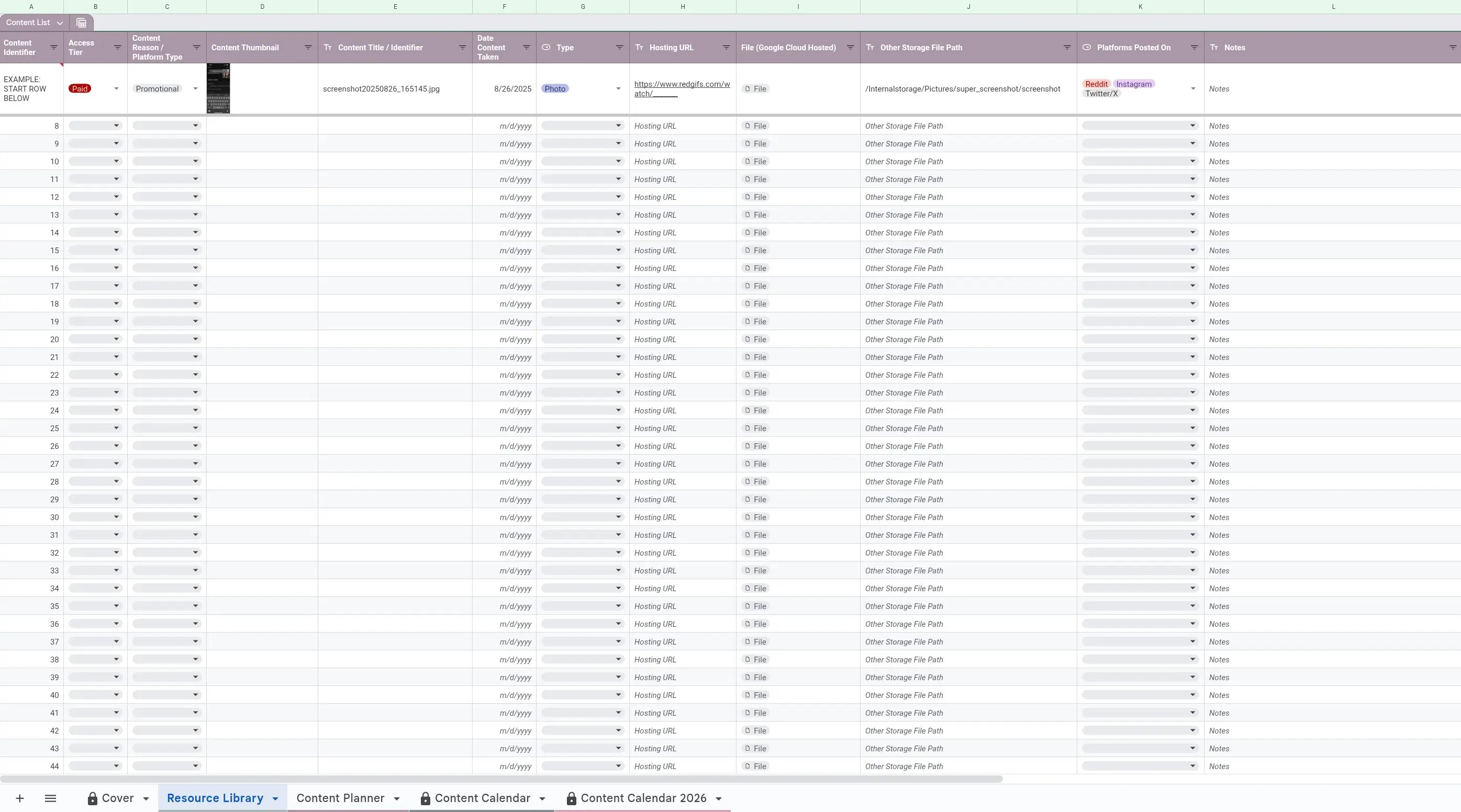Click filter icon on Platforms Posted On
The height and width of the screenshot is (812, 1461).
point(1194,48)
